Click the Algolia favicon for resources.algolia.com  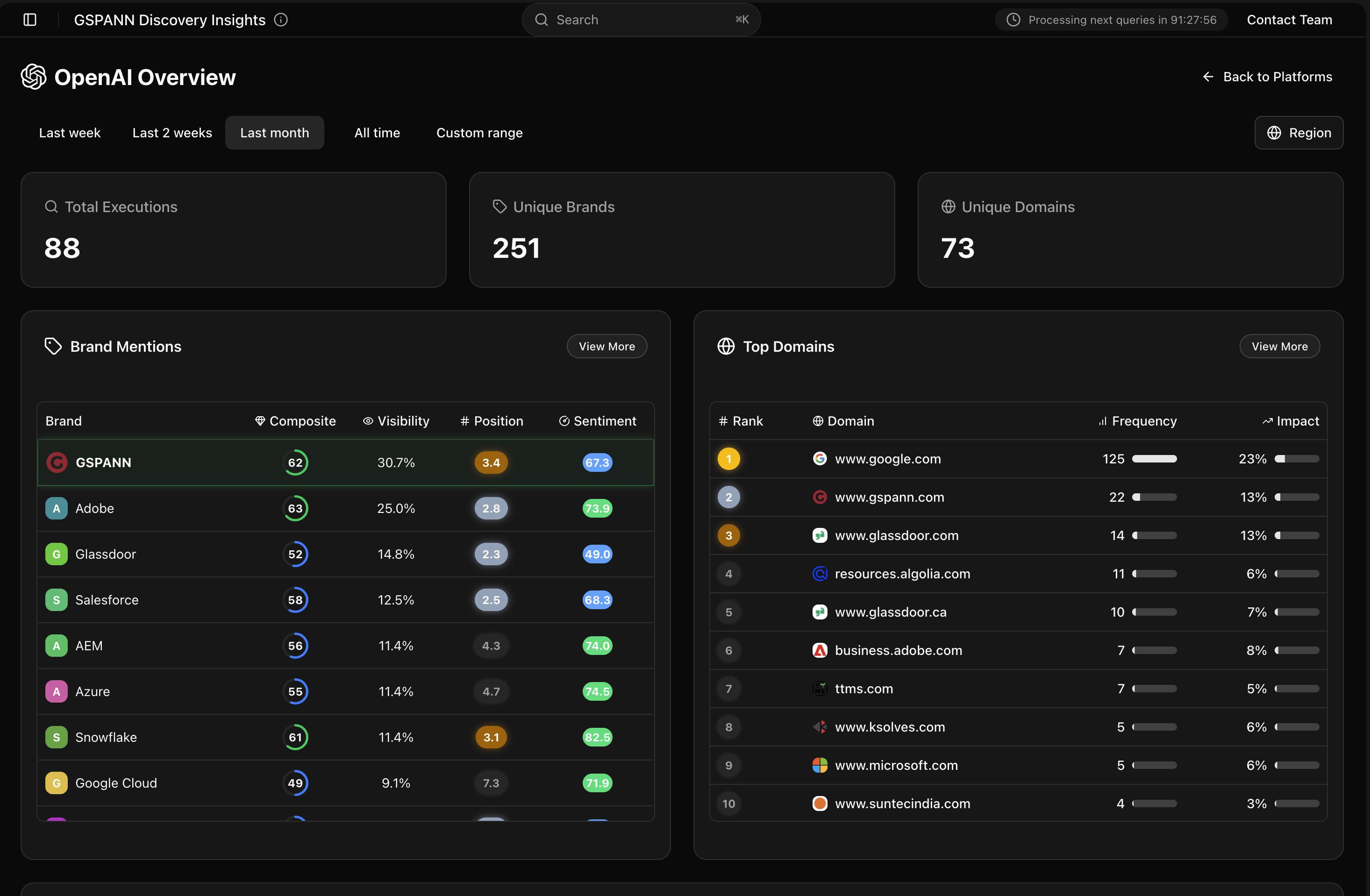tap(820, 574)
